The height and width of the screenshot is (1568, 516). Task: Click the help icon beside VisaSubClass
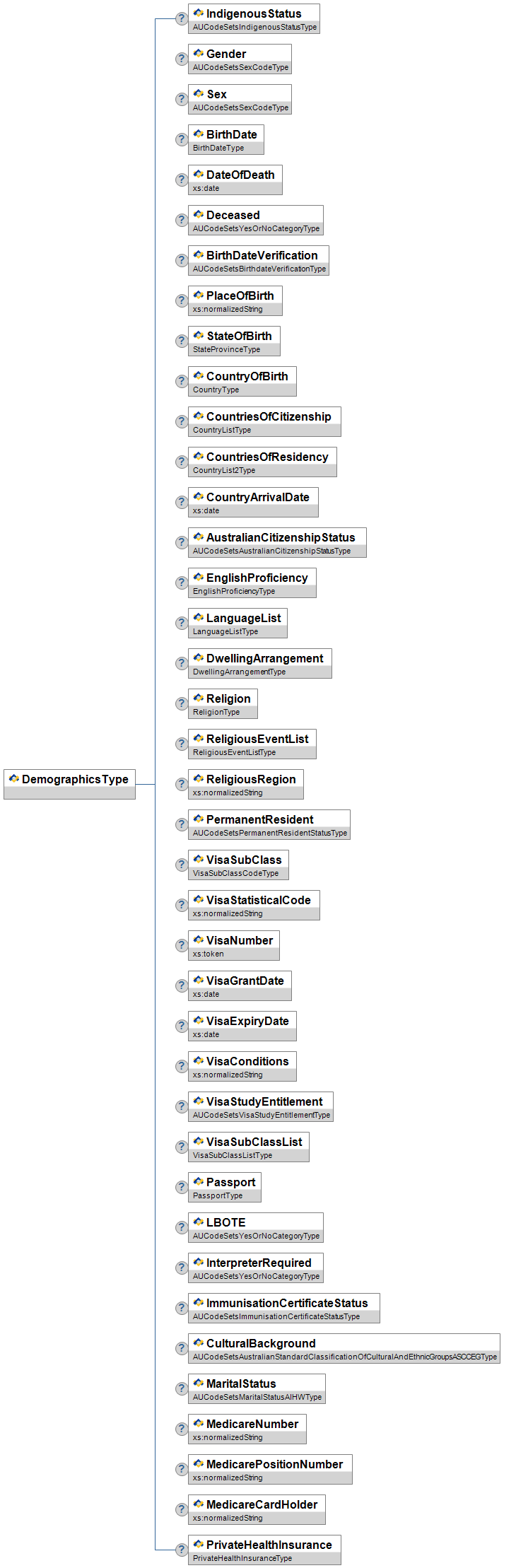coord(182,865)
